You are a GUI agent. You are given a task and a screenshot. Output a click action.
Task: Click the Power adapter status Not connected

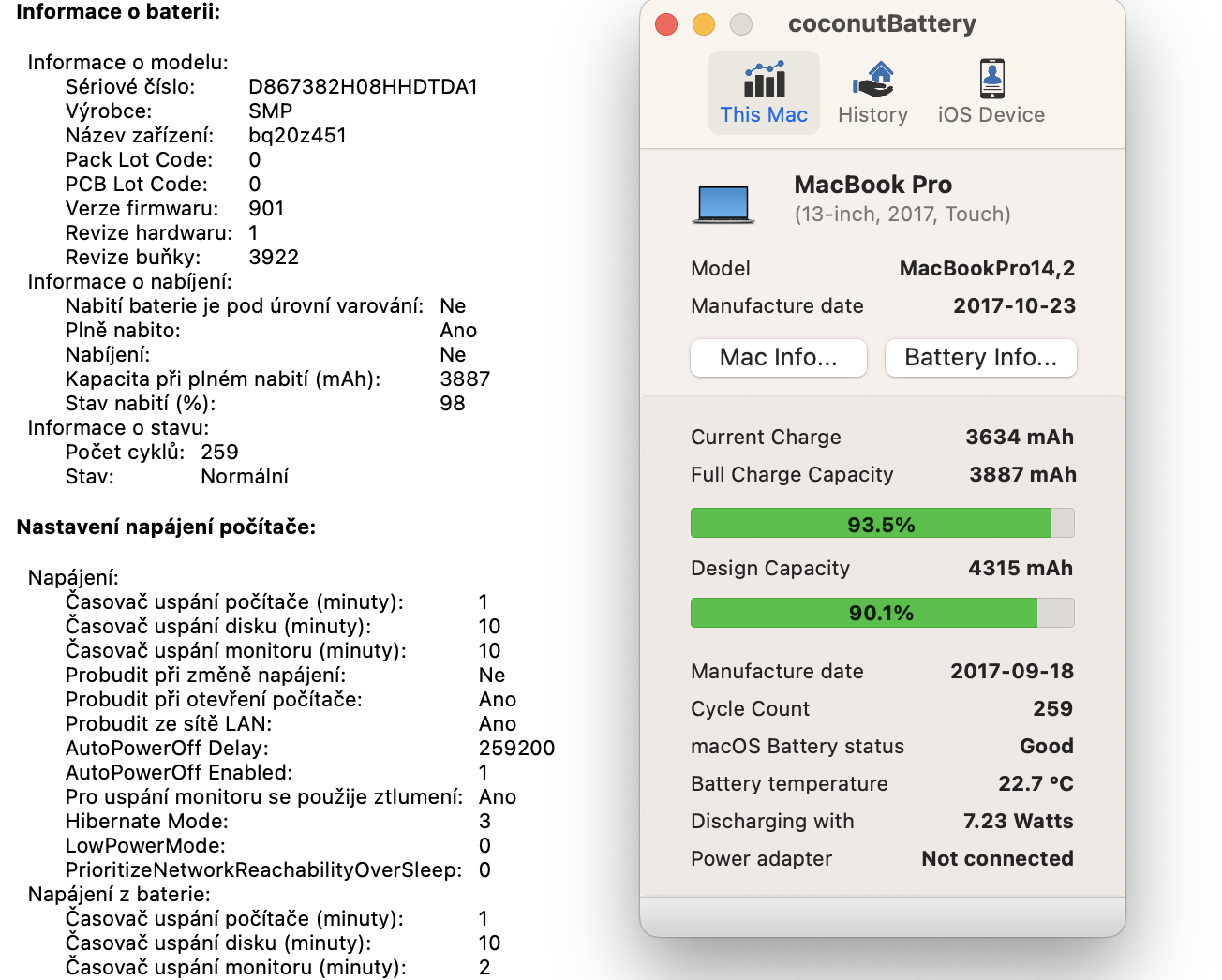[998, 859]
